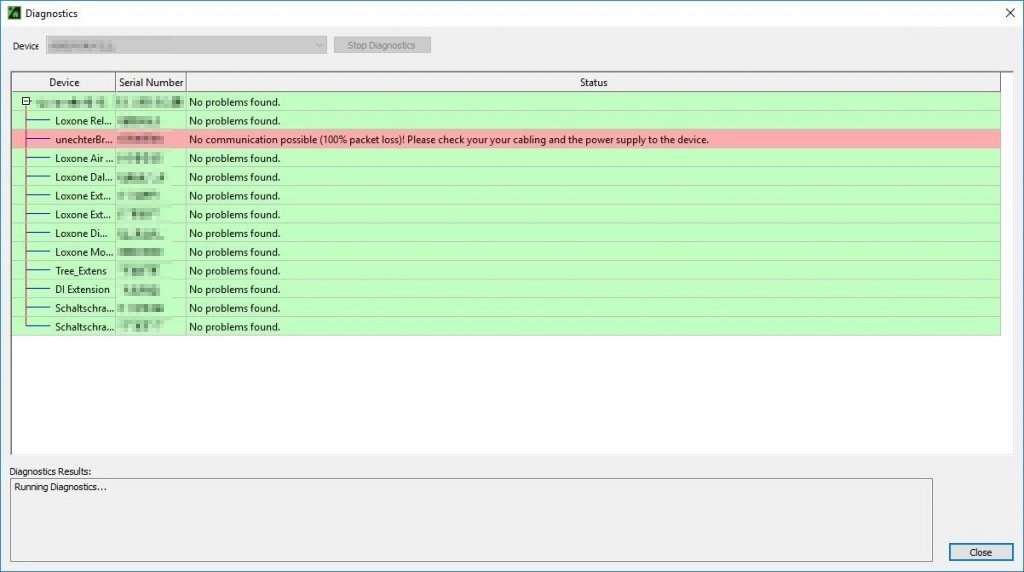1024x572 pixels.
Task: Select the DI Extension device row
Action: click(x=82, y=290)
